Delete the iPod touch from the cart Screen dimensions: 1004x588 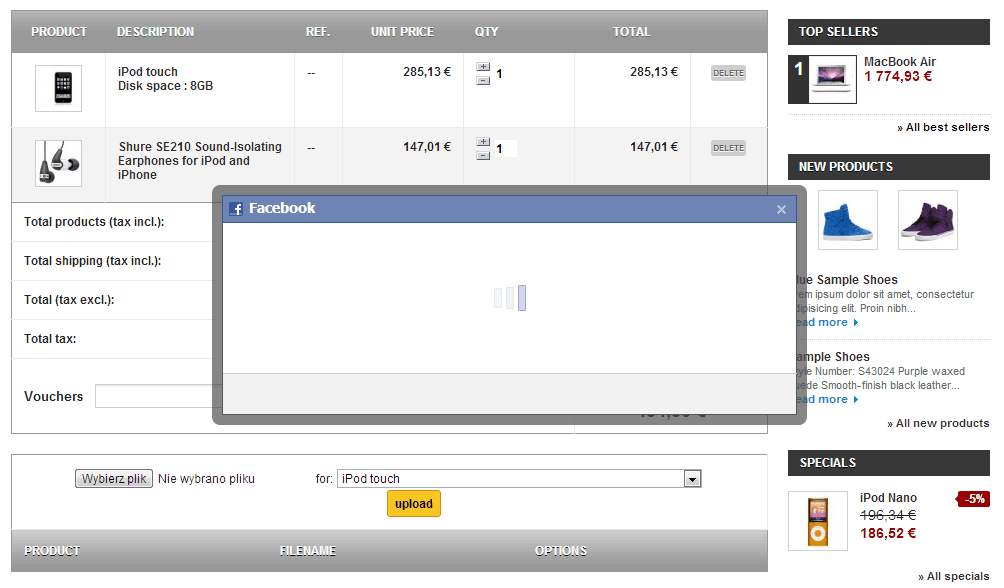(x=728, y=72)
